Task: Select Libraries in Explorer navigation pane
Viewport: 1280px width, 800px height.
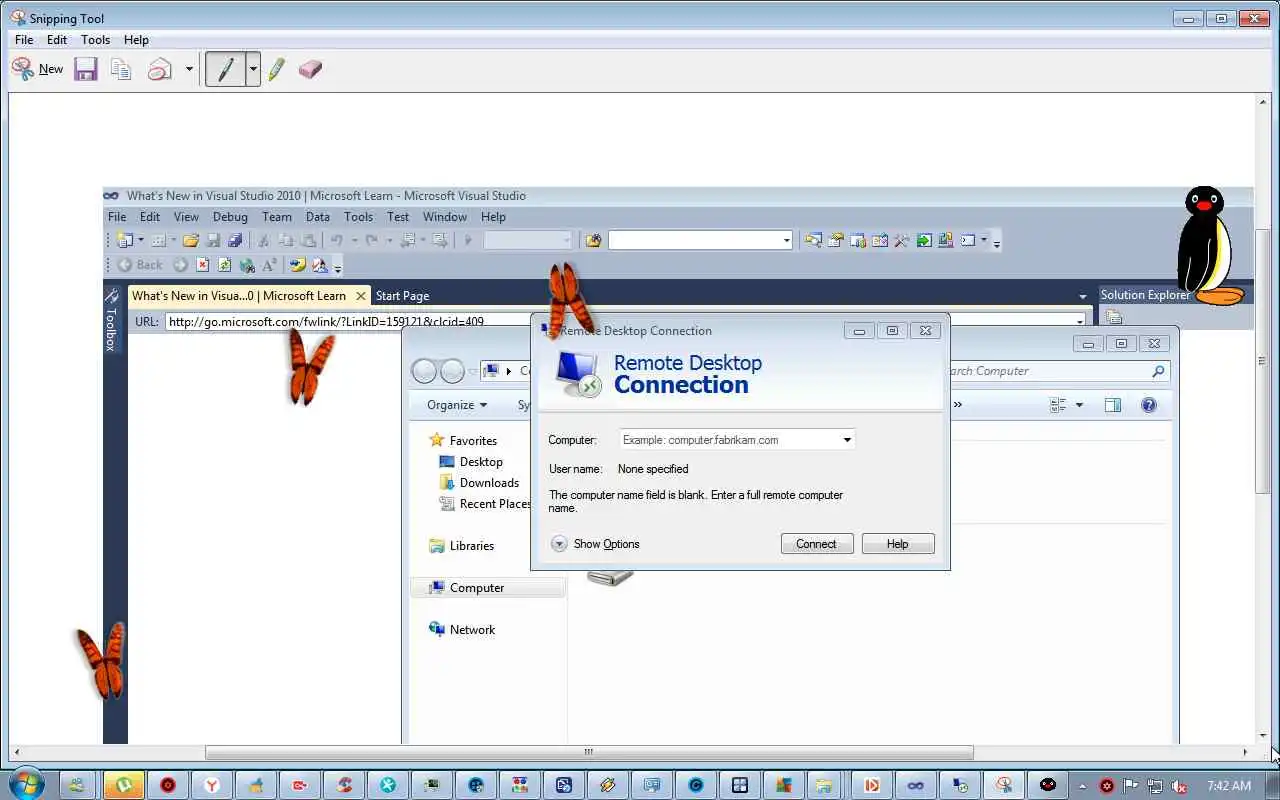Action: click(462, 546)
